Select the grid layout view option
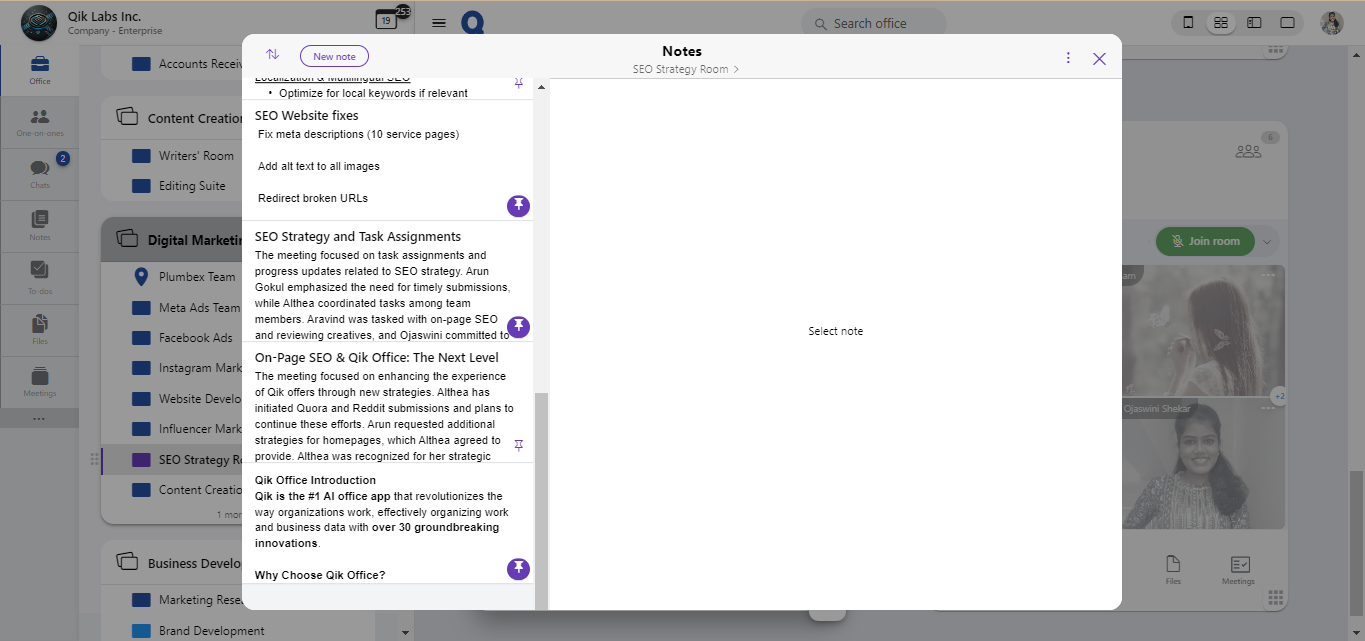Screen dimensions: 1365x641 click(1220, 23)
